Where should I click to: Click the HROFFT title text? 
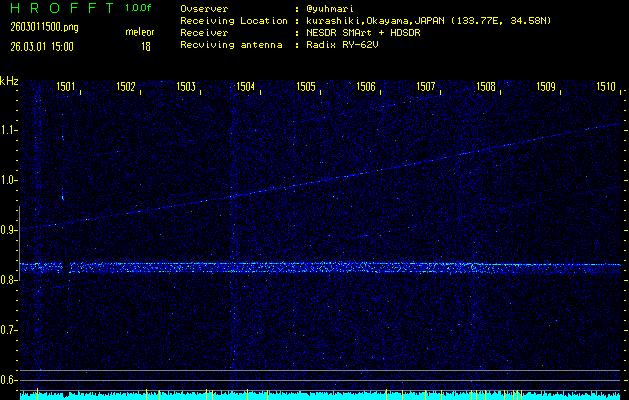[x=58, y=8]
